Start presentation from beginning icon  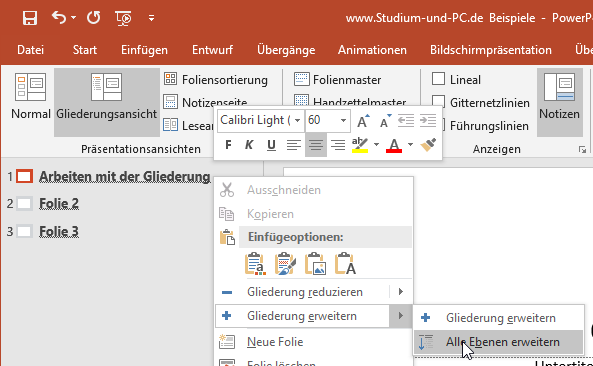pos(123,18)
